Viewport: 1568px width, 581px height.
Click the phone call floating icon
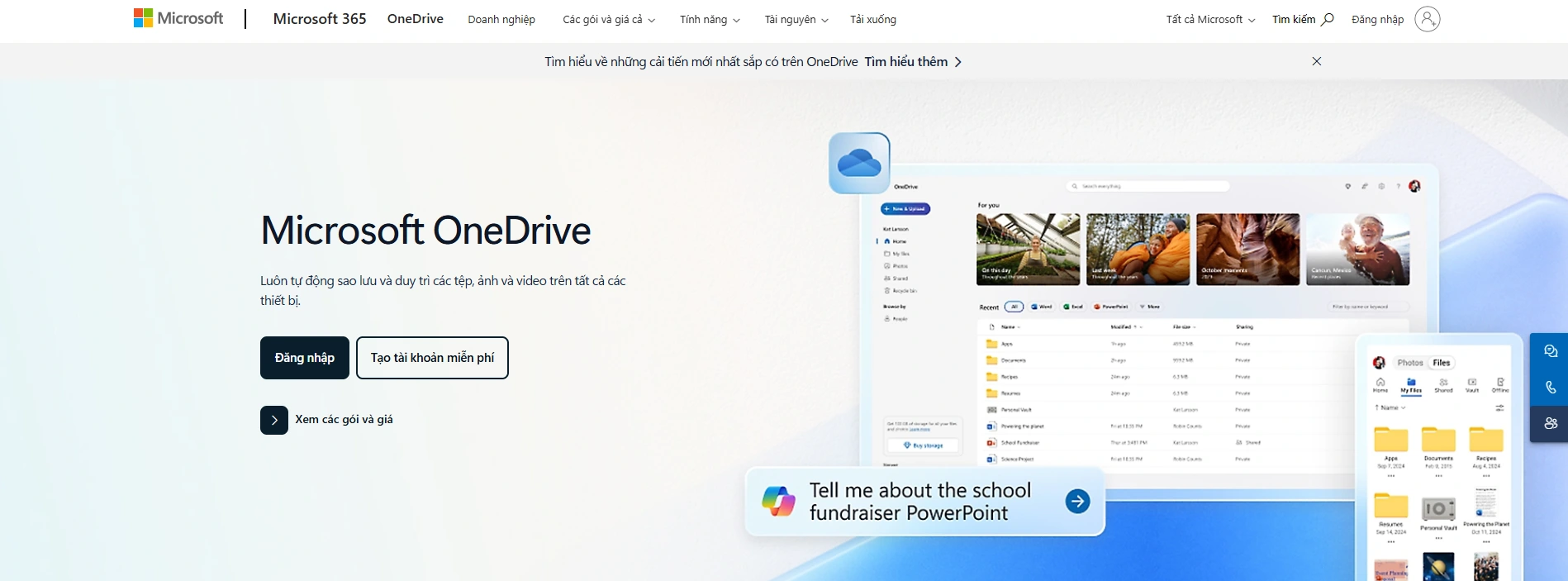coord(1550,388)
